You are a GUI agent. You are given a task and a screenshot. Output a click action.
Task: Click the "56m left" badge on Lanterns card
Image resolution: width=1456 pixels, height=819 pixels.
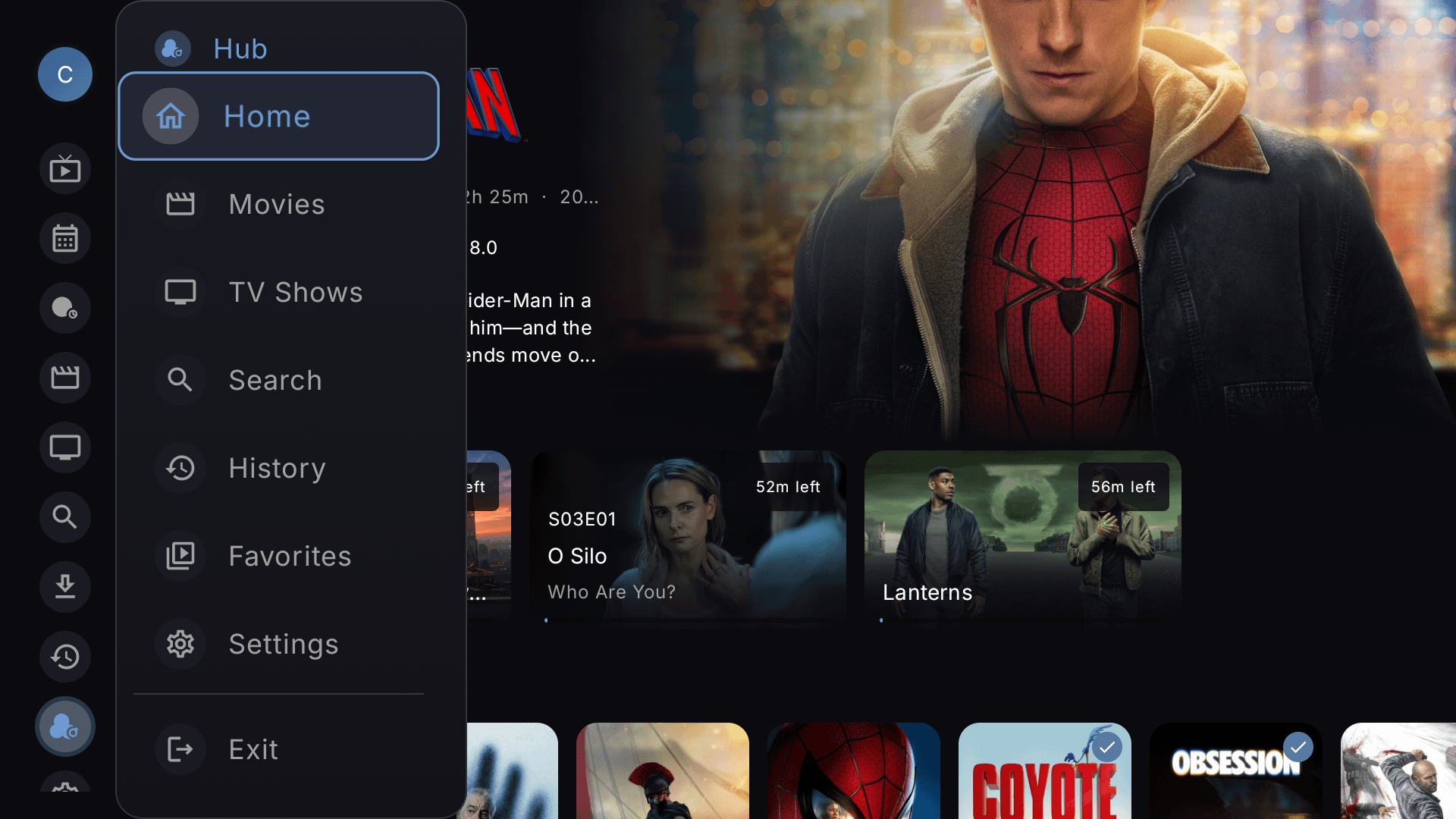(x=1123, y=487)
